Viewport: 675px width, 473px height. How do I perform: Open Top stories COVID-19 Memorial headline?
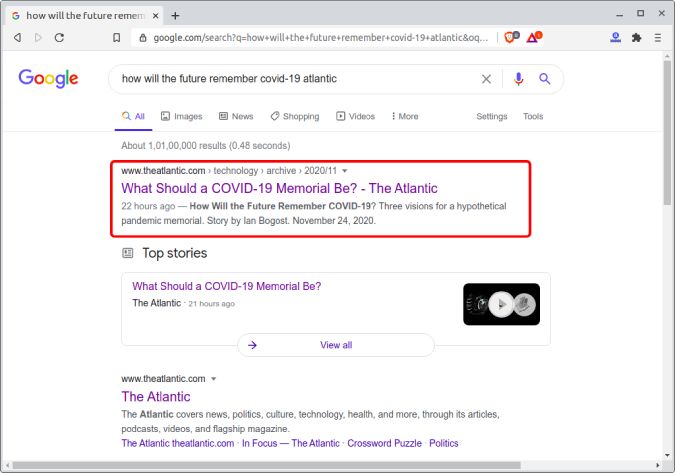coord(226,286)
